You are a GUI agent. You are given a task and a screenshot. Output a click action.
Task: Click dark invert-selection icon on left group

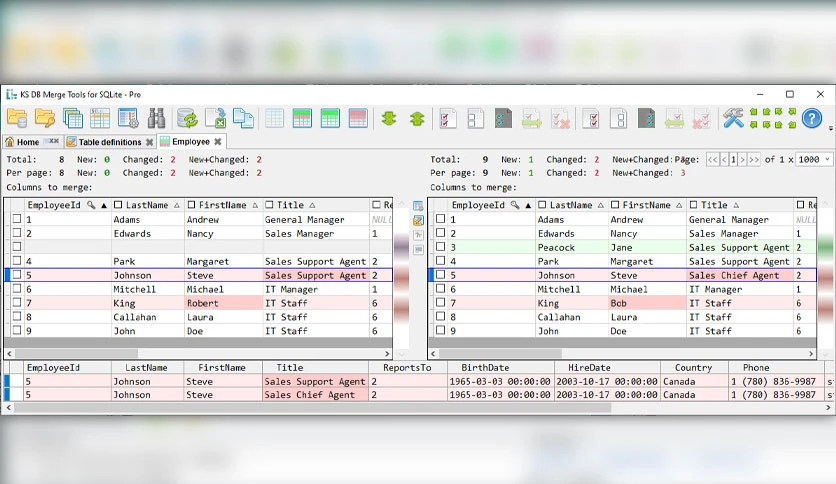(503, 118)
